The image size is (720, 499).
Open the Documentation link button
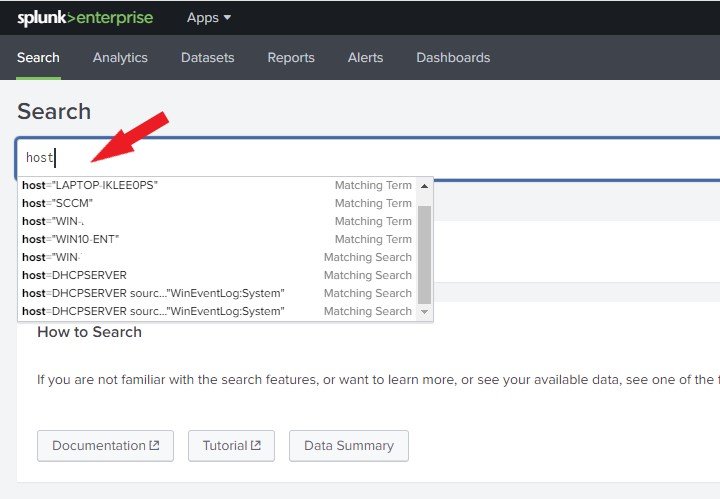[106, 446]
